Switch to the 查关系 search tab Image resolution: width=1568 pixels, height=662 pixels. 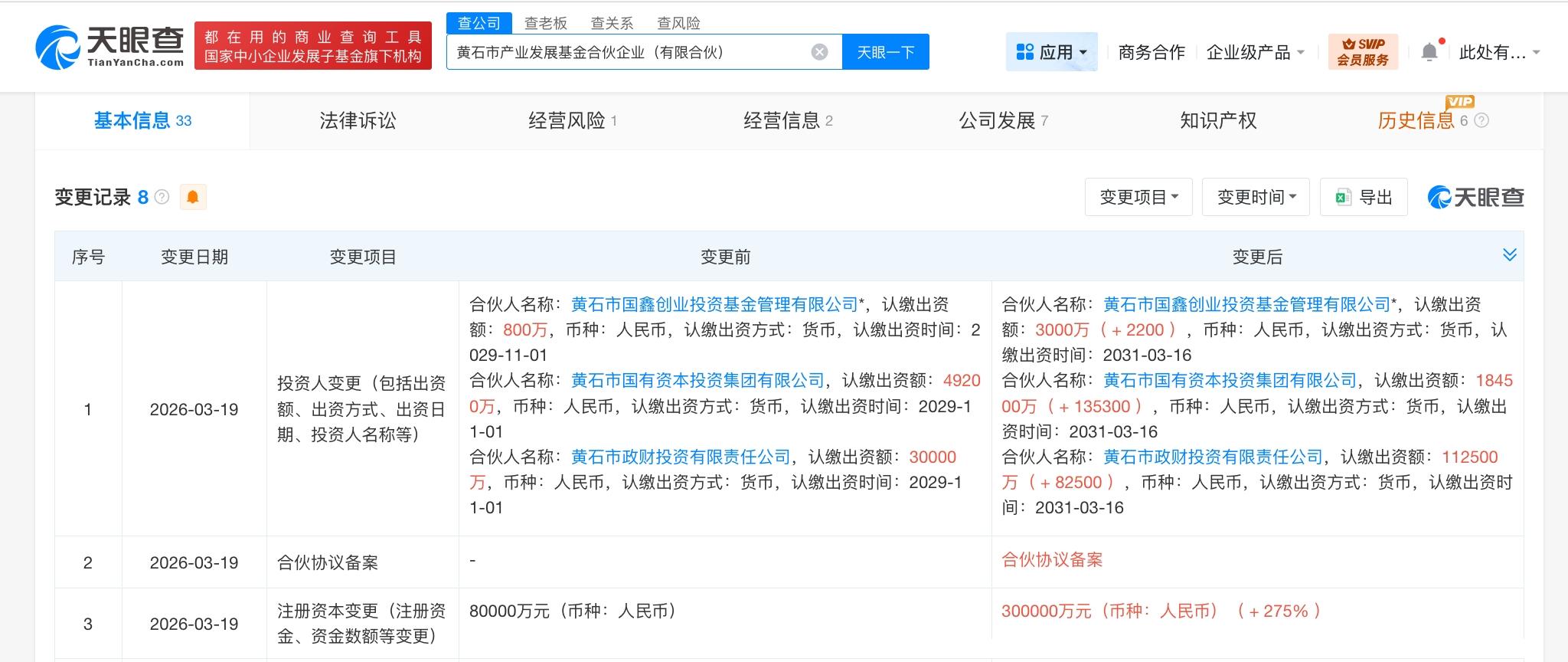click(612, 23)
